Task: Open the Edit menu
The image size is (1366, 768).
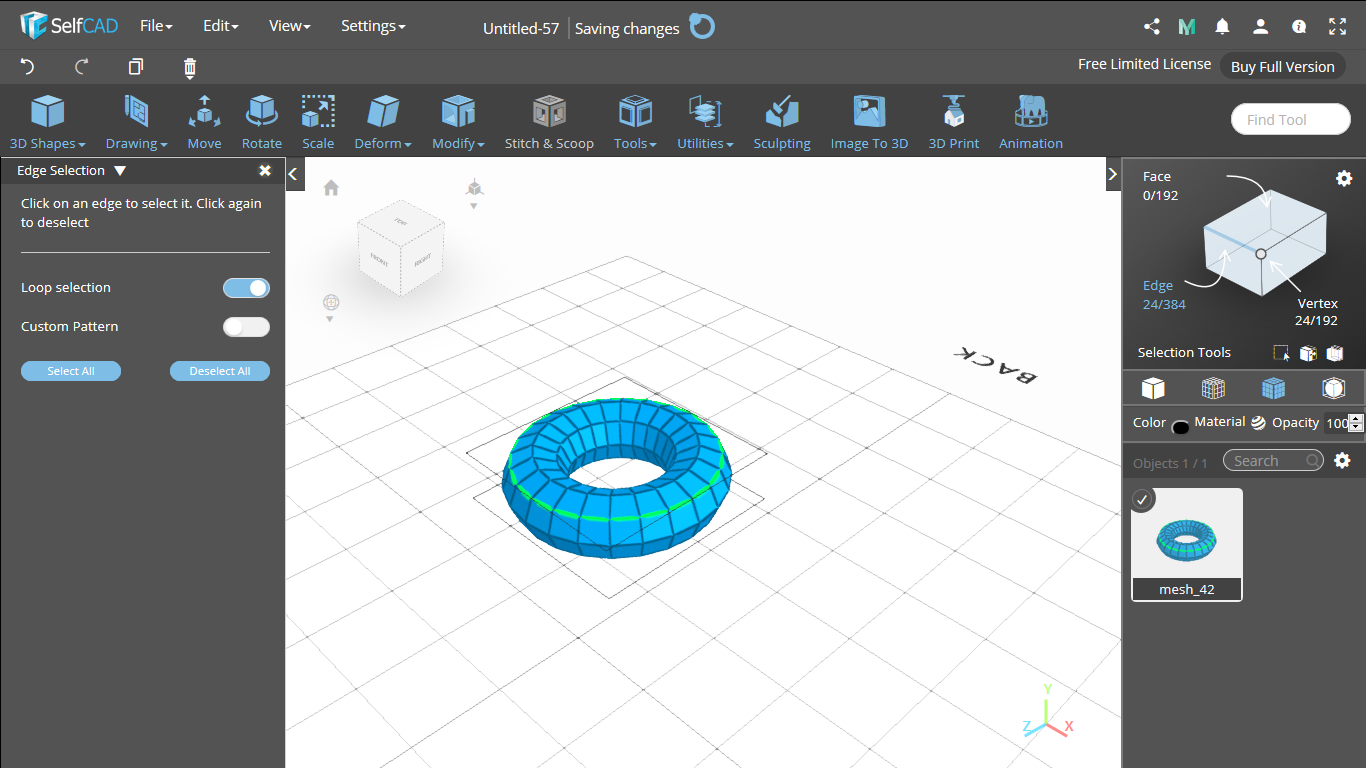Action: [220, 26]
